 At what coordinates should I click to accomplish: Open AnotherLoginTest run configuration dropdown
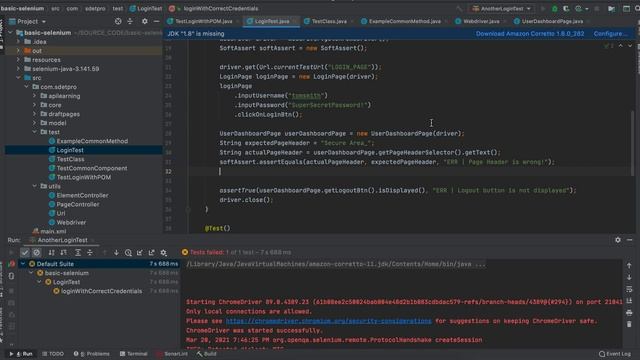(x=502, y=9)
